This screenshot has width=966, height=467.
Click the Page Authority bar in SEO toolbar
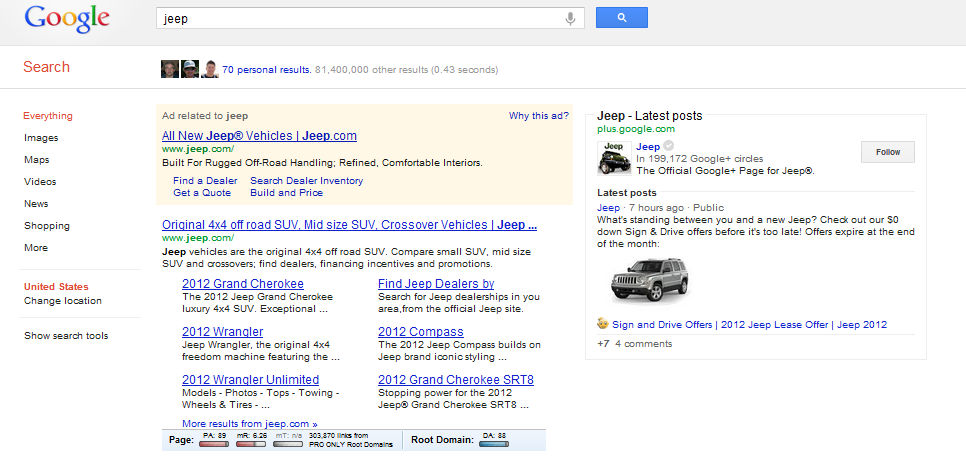coord(213,443)
